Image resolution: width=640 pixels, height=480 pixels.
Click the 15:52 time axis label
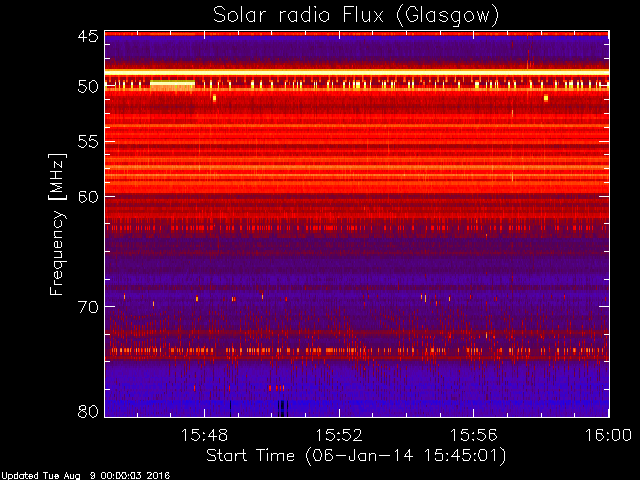339,435
